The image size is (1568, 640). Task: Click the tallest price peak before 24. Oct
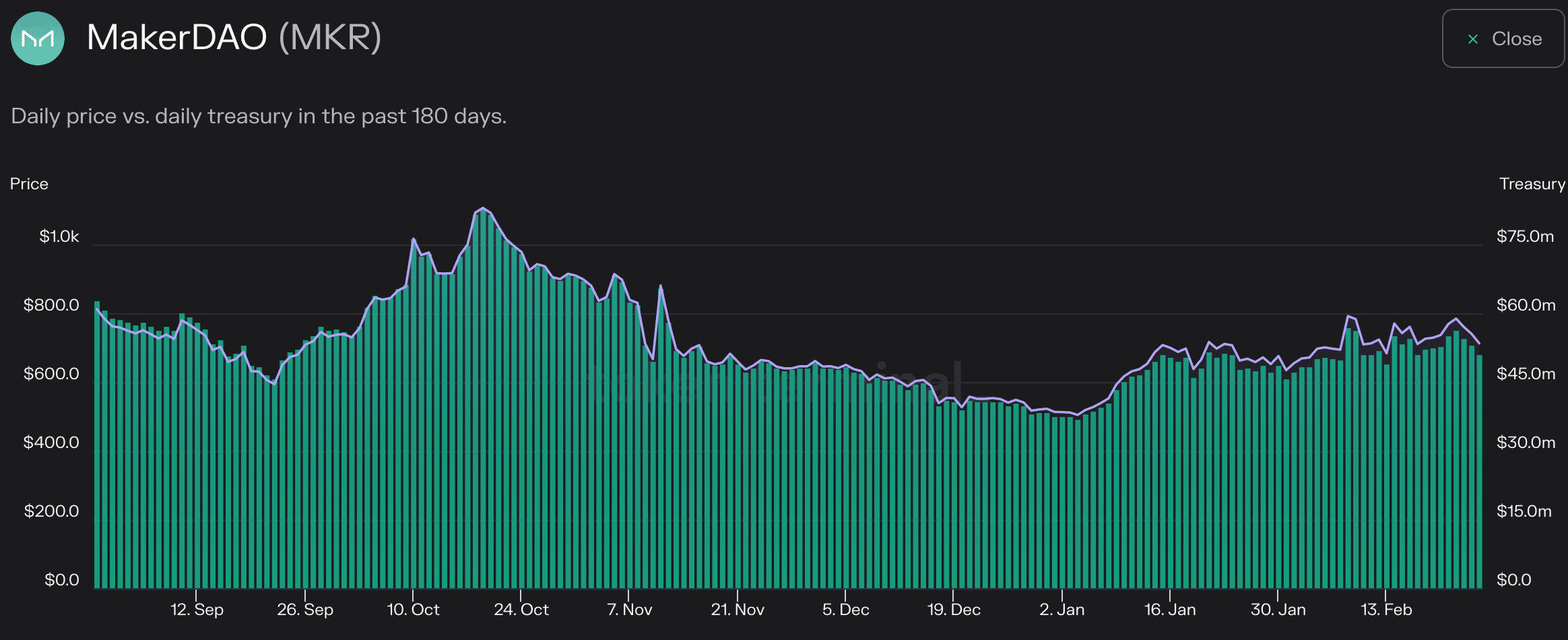point(482,209)
